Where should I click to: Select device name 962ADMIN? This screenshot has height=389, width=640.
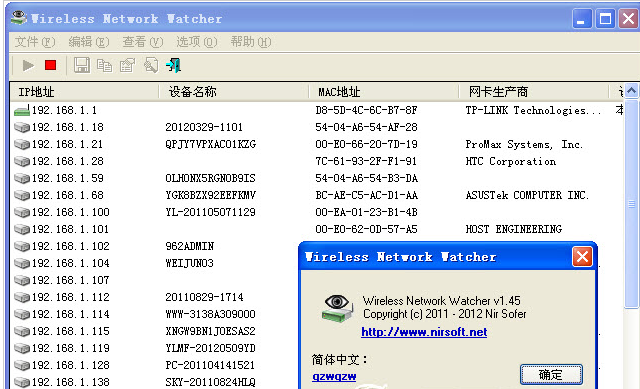pos(189,246)
